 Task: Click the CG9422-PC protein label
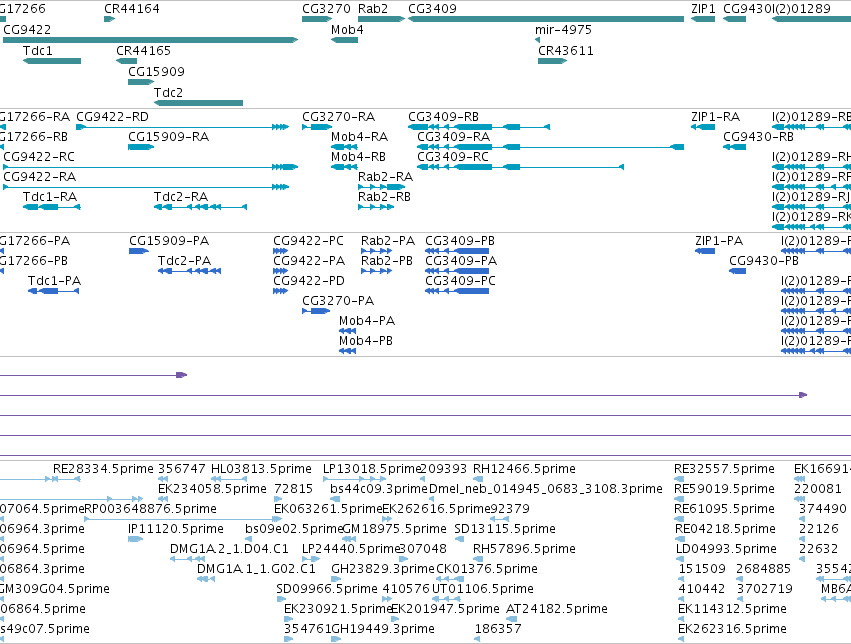(x=308, y=241)
